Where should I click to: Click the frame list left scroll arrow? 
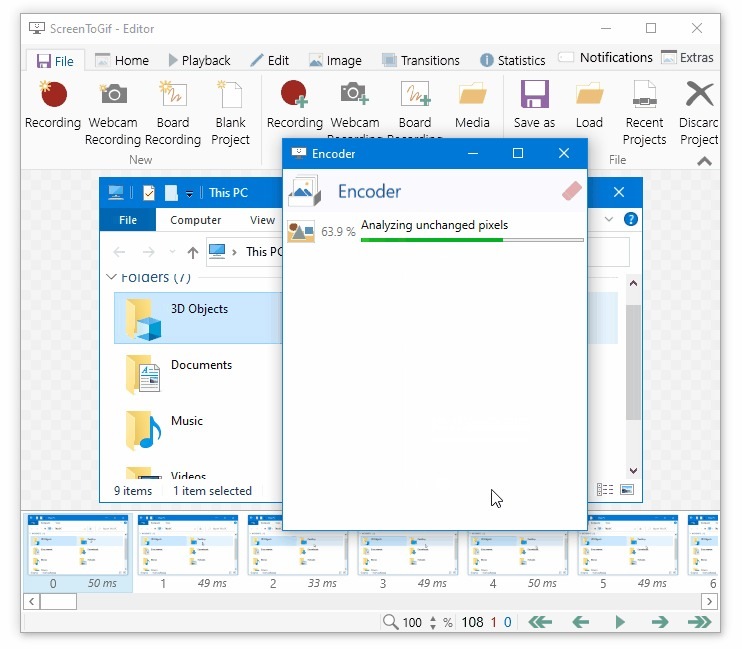pyautogui.click(x=31, y=602)
